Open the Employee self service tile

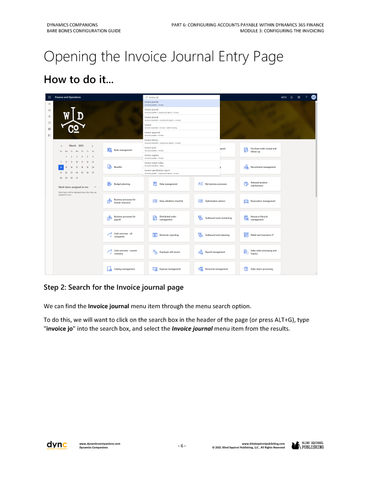coord(169,252)
